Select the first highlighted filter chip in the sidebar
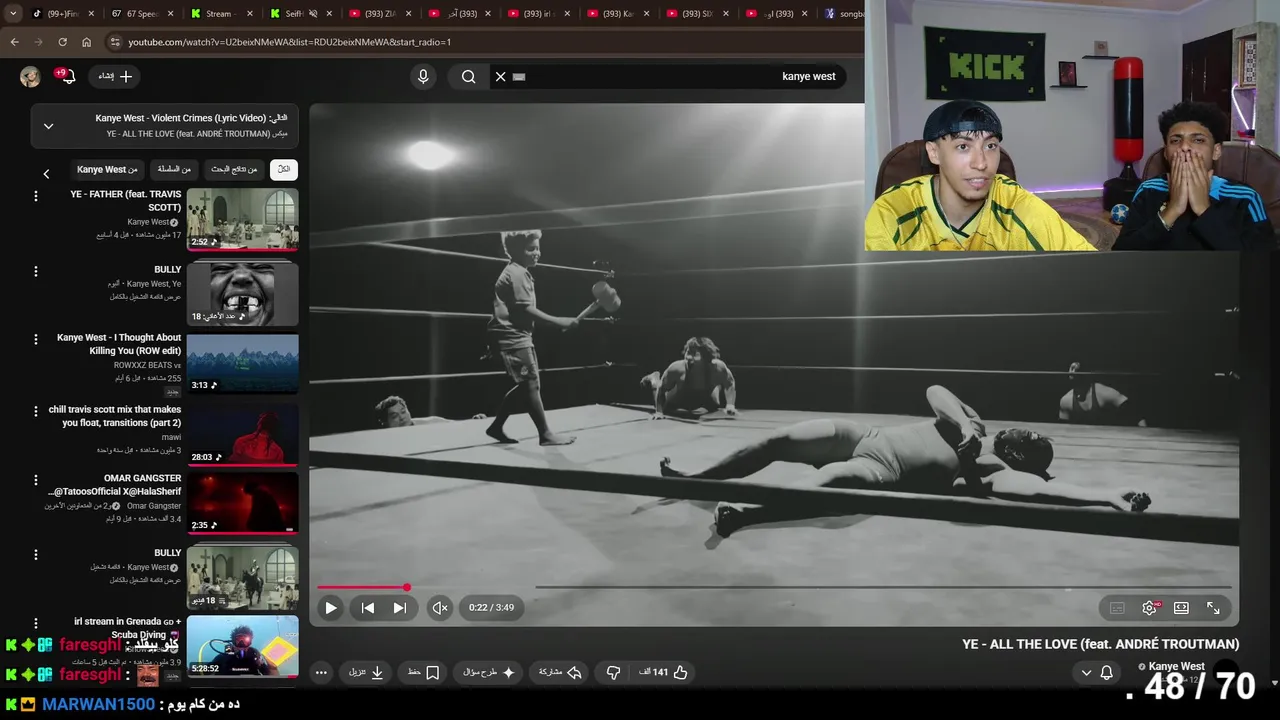Image resolution: width=1280 pixels, height=720 pixels. pyautogui.click(x=284, y=170)
